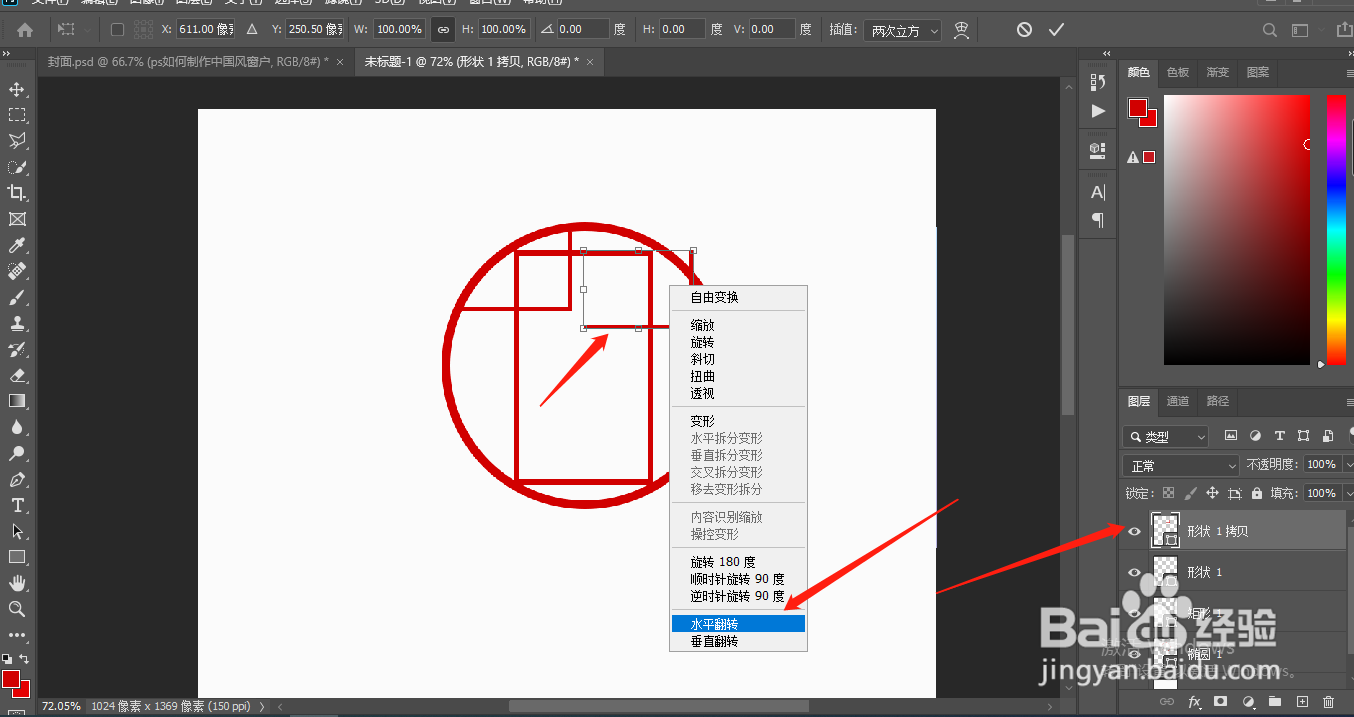Select the Horizontal Type tool
The height and width of the screenshot is (717, 1354).
tap(17, 505)
